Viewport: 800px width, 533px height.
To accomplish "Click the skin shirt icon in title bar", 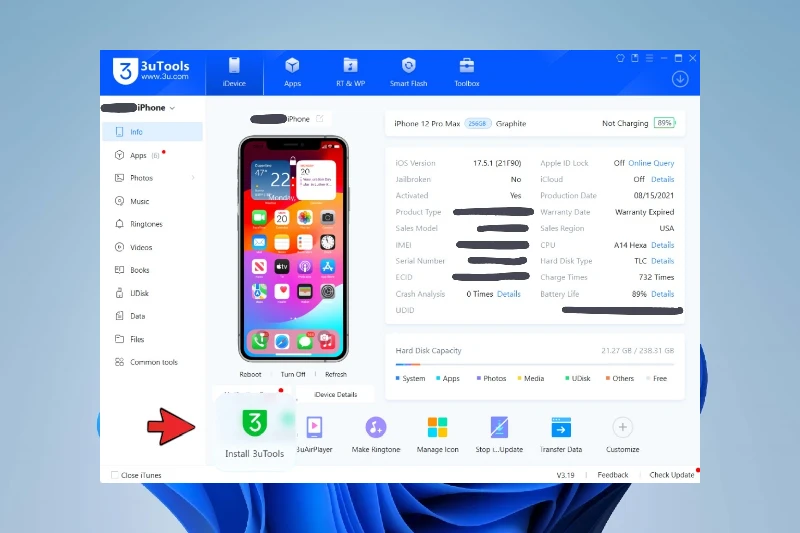I will tap(620, 58).
